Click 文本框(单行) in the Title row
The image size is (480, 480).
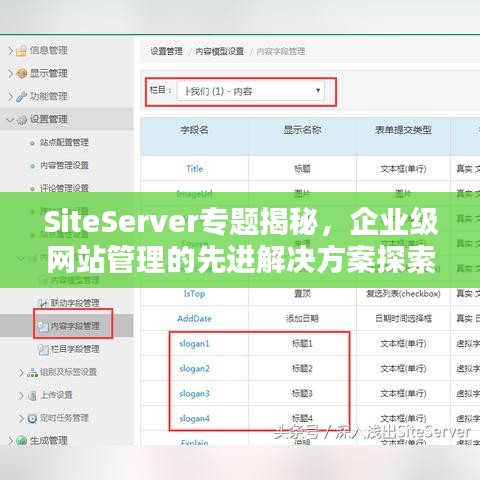[403, 169]
